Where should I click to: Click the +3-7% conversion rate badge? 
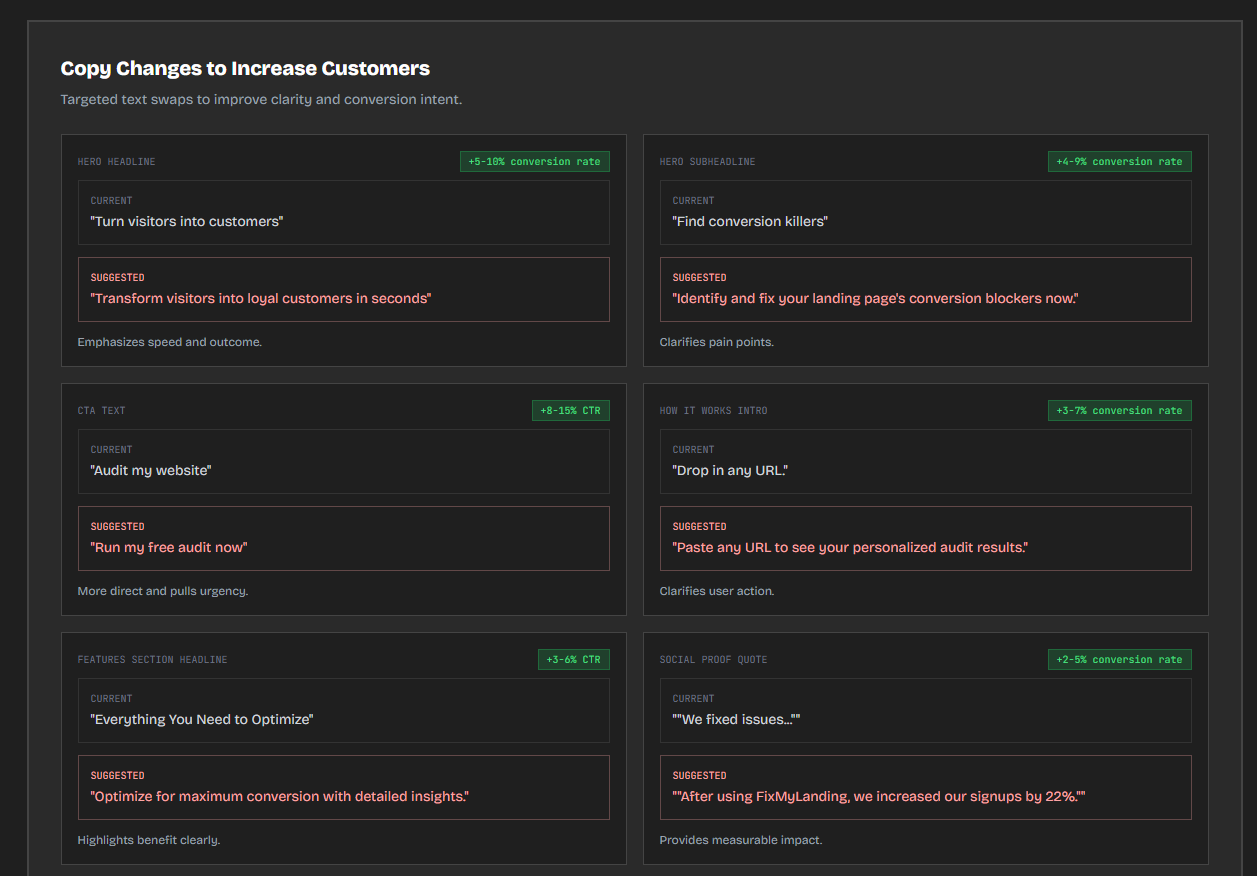point(1119,411)
